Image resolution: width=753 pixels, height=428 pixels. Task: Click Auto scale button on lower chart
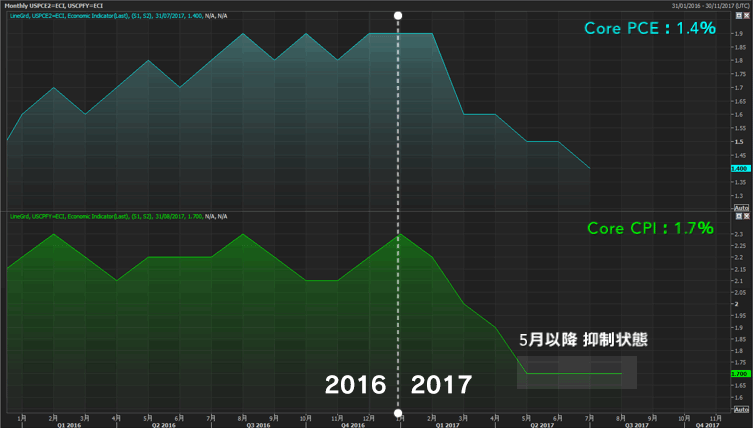(x=741, y=408)
